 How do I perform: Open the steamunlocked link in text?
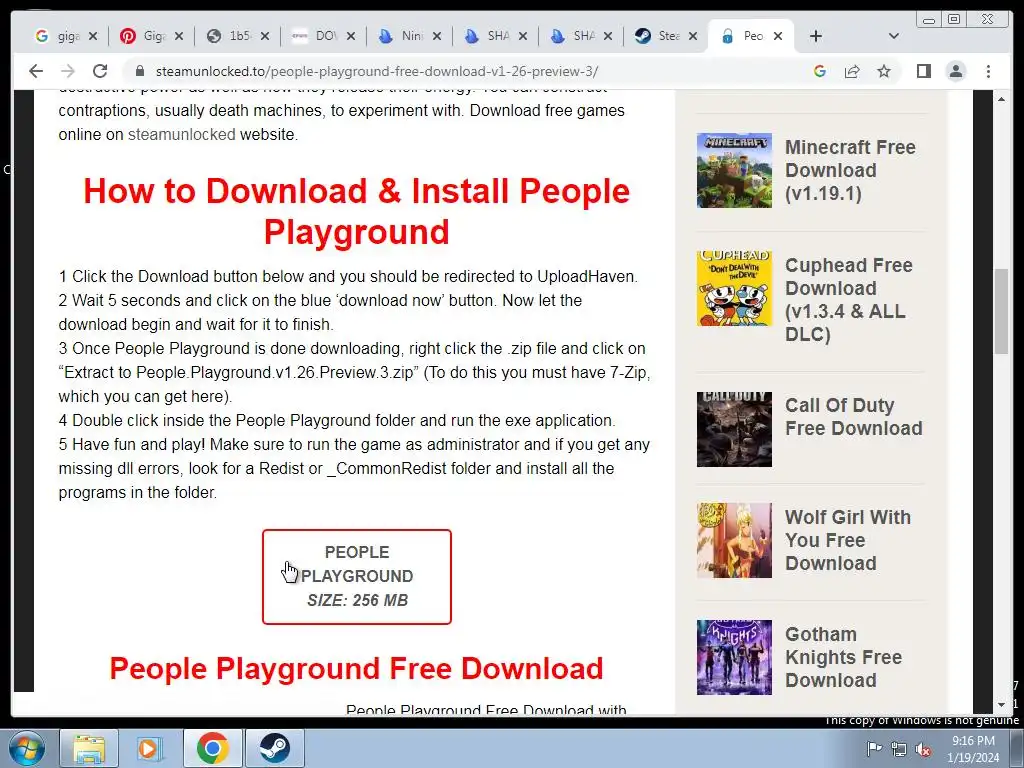[x=182, y=135]
